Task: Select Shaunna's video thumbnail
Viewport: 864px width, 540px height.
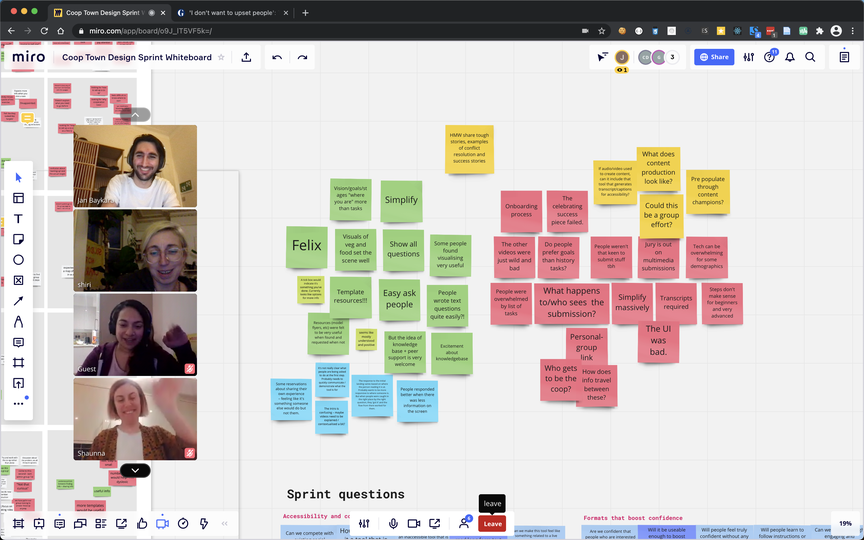Action: pos(135,419)
